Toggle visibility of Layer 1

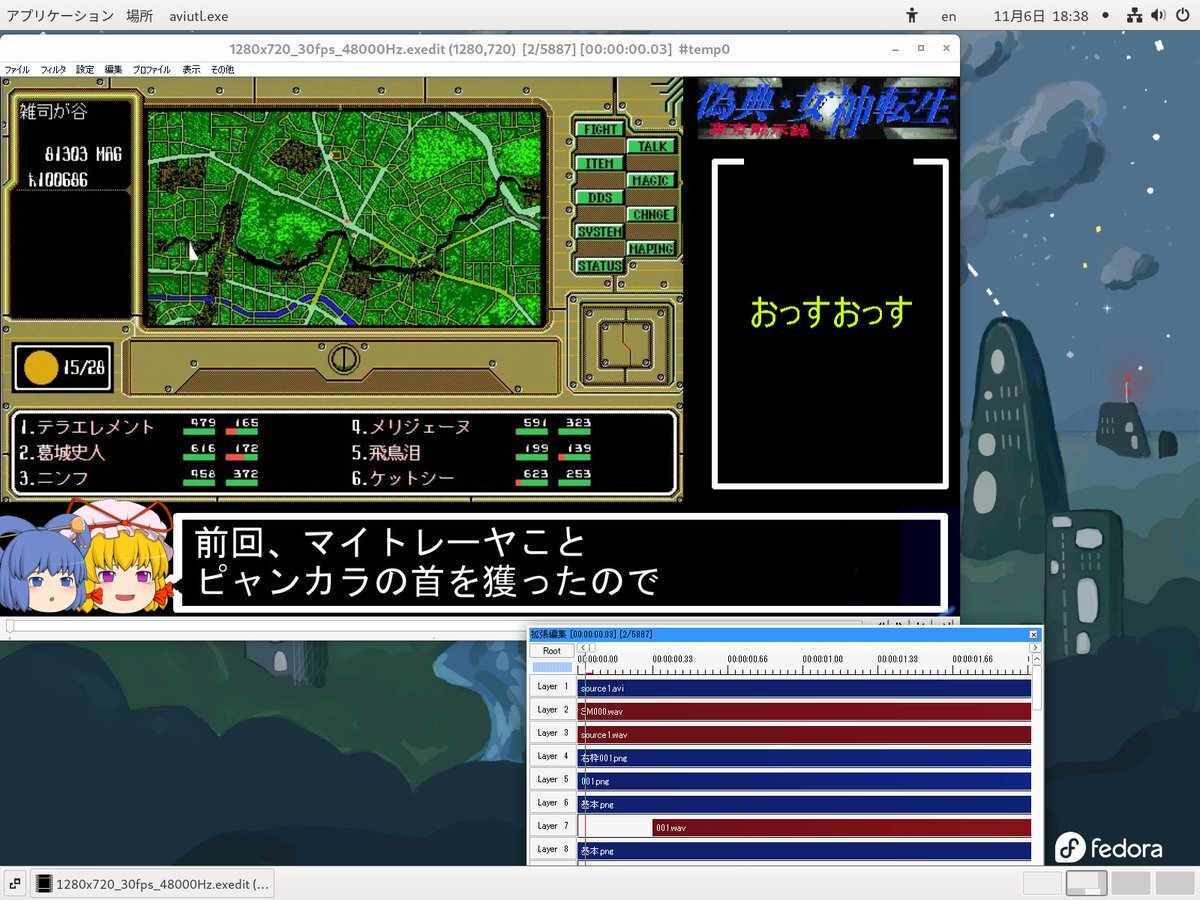(552, 687)
